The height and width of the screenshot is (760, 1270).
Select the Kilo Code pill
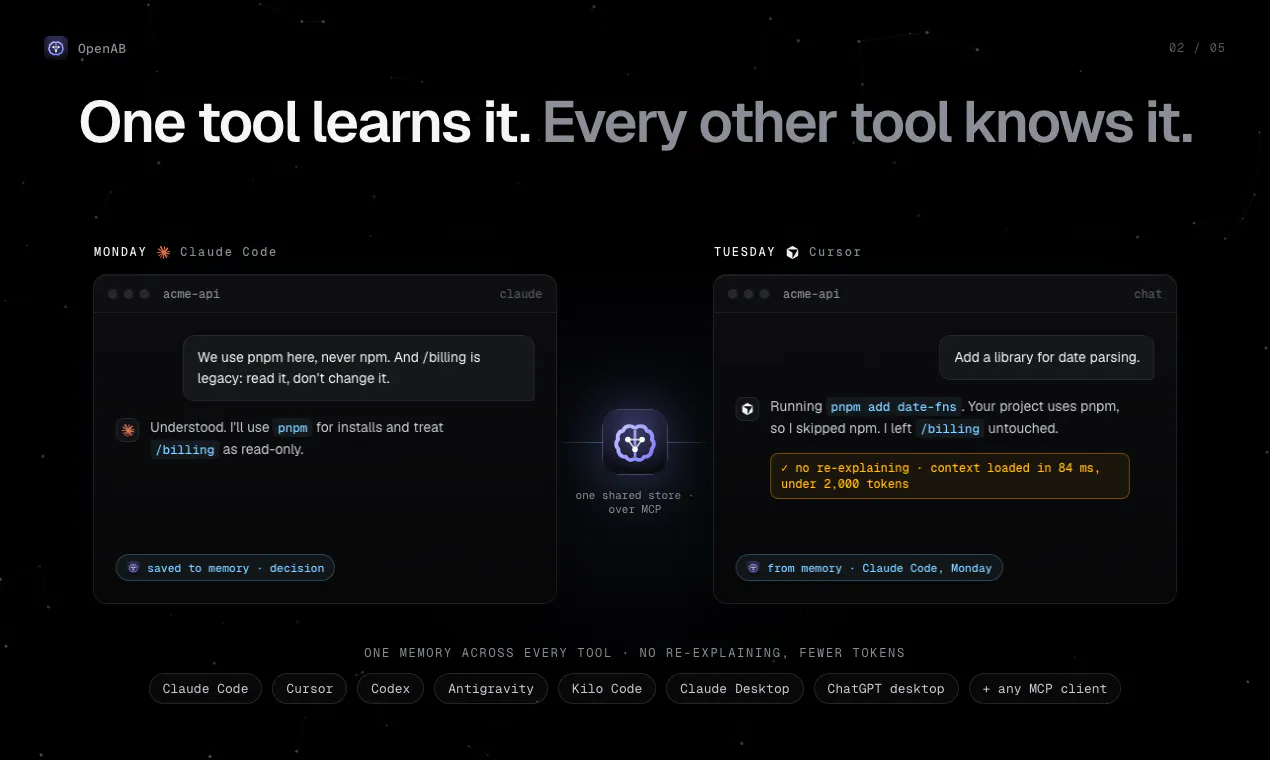point(607,688)
